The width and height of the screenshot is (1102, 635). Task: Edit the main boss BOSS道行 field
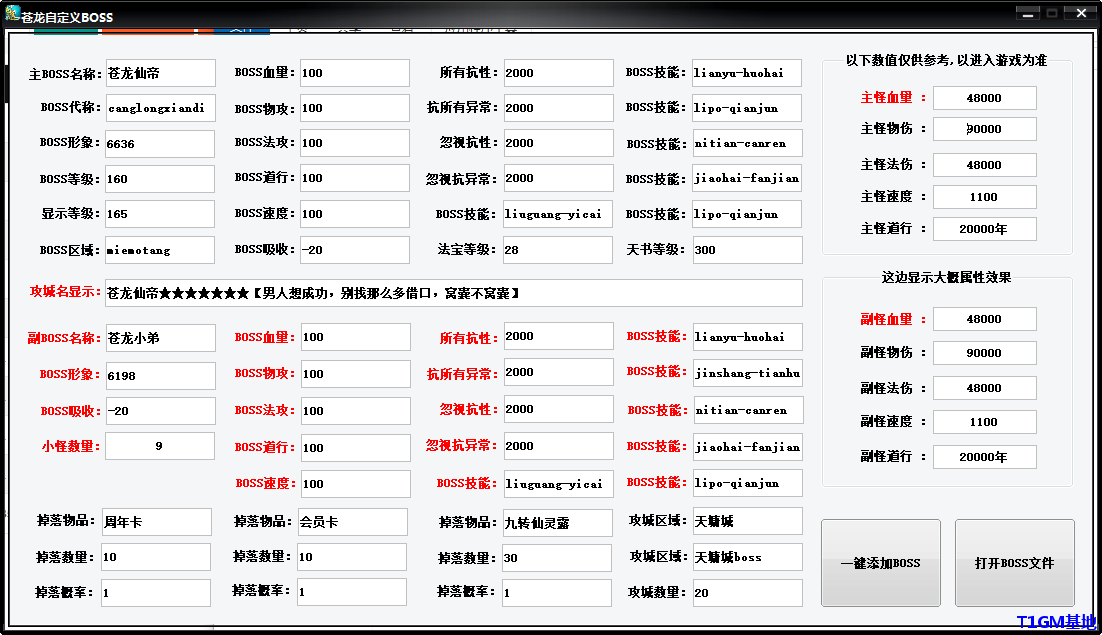tap(355, 178)
